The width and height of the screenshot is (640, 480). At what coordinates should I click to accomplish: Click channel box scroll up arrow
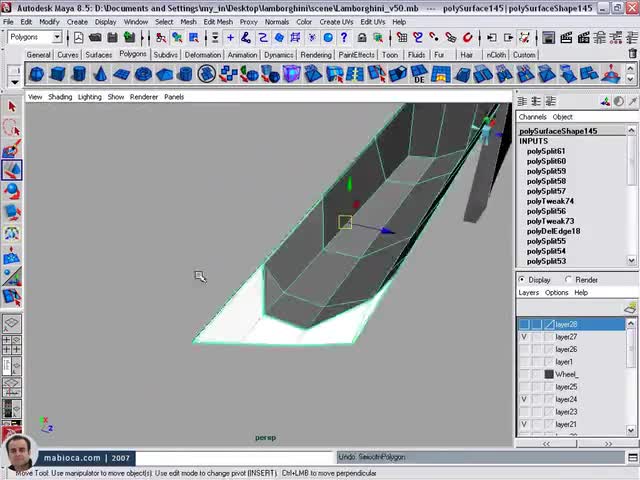coord(631,131)
